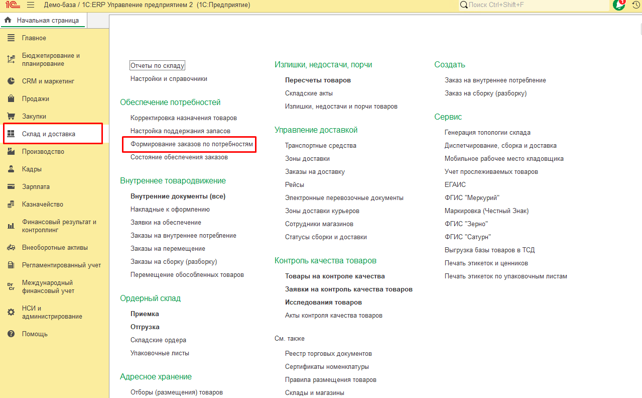Click the Склад и доставка grid icon
The width and height of the screenshot is (642, 398).
pyautogui.click(x=11, y=133)
